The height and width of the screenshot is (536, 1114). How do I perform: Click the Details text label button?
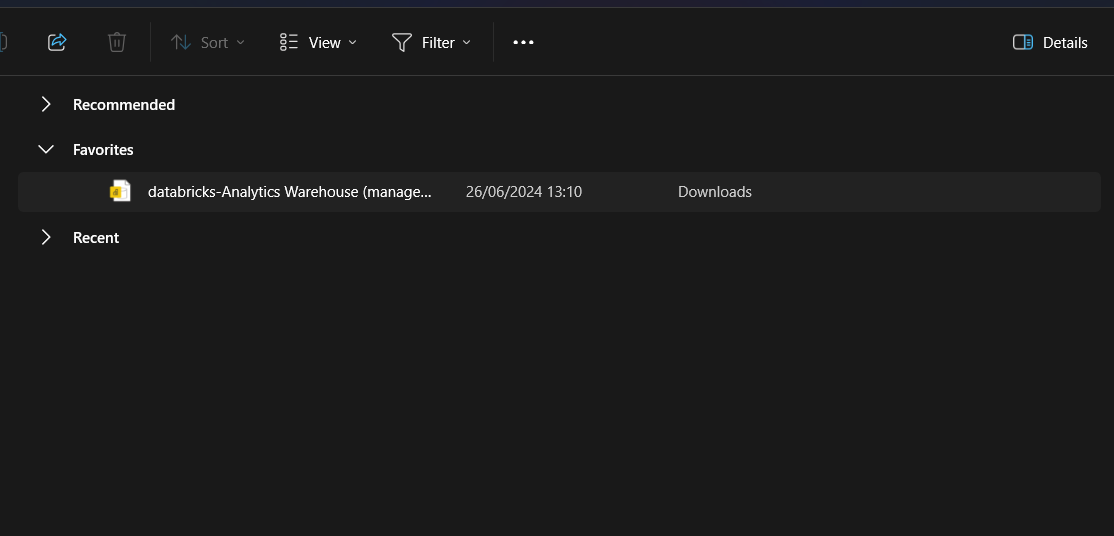[x=1065, y=42]
